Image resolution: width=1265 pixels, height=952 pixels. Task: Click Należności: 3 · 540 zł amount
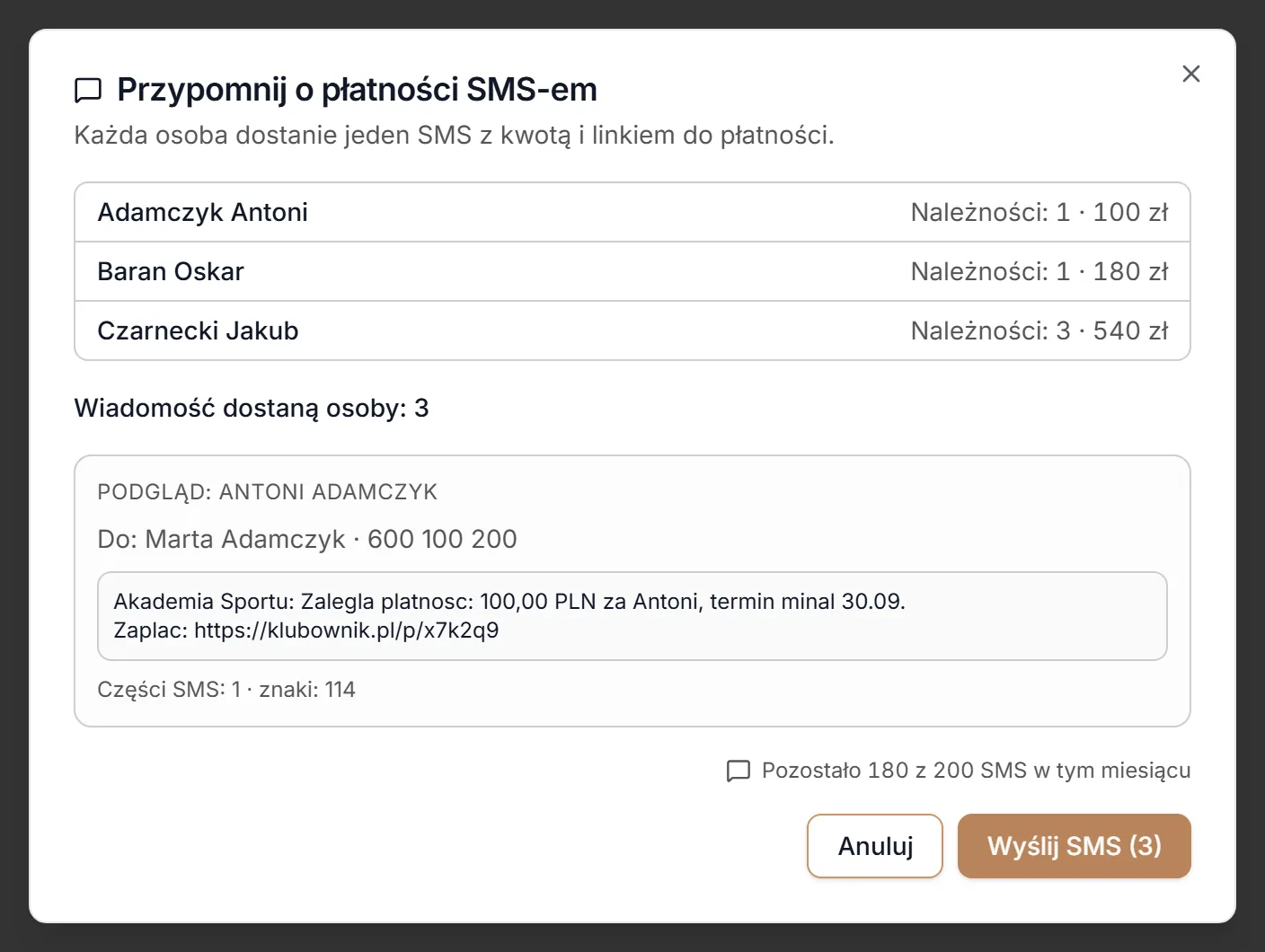point(1039,331)
